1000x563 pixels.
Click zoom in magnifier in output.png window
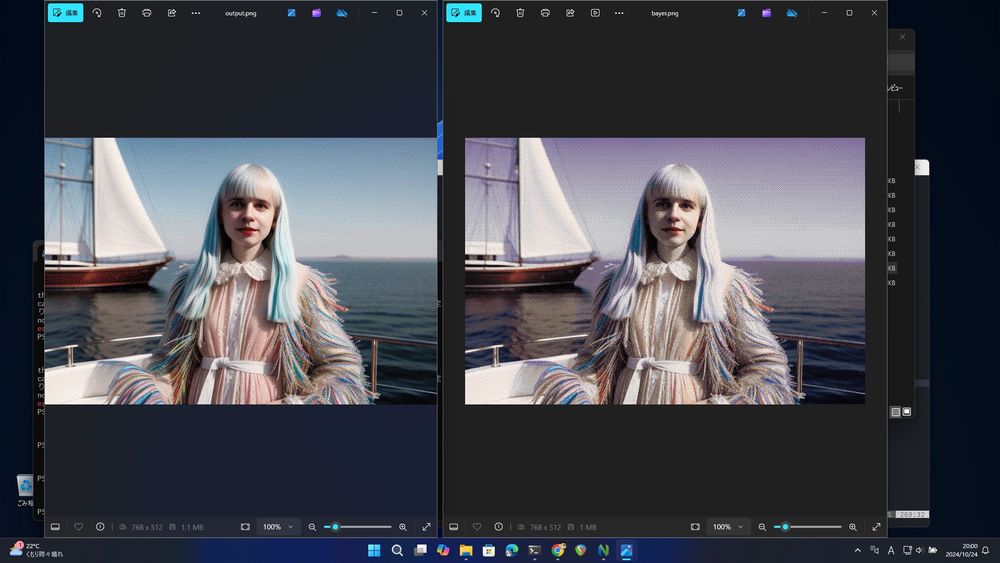(x=403, y=527)
